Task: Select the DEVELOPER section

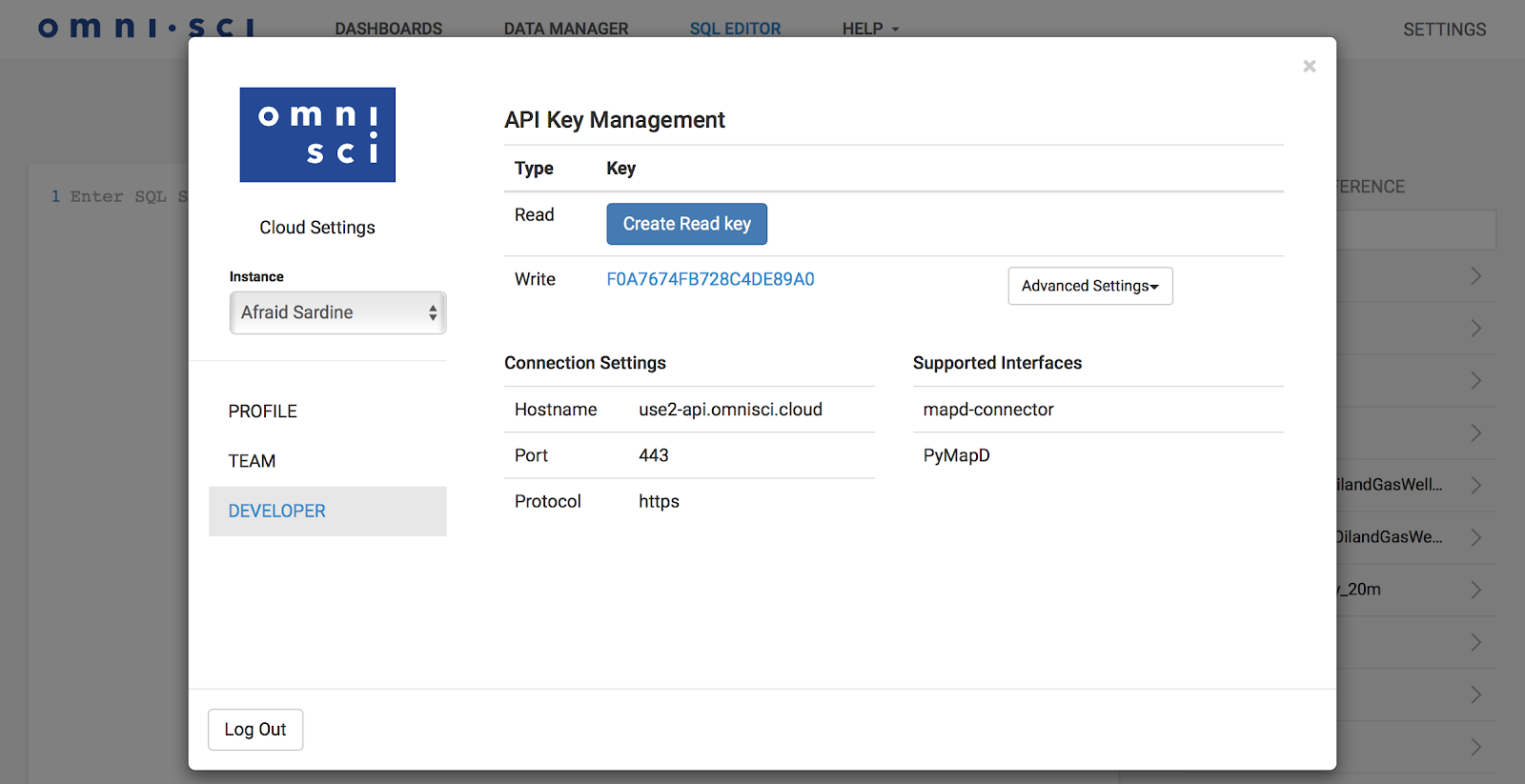Action: (328, 512)
